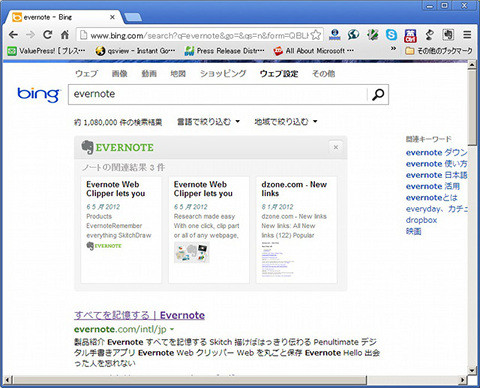Click the first blue person extension icon

click(335, 35)
